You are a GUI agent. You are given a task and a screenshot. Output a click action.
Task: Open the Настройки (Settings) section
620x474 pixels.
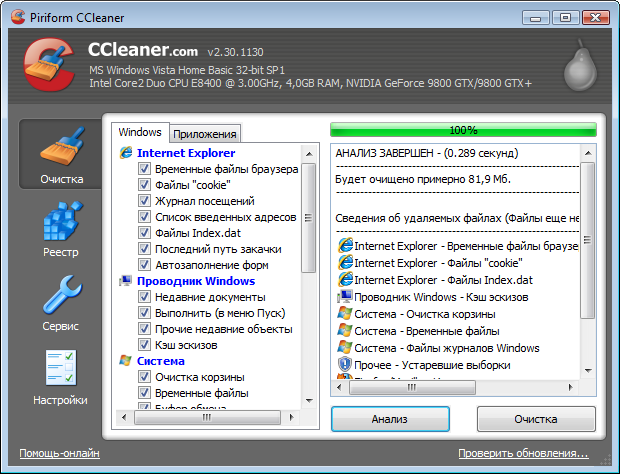pos(60,378)
